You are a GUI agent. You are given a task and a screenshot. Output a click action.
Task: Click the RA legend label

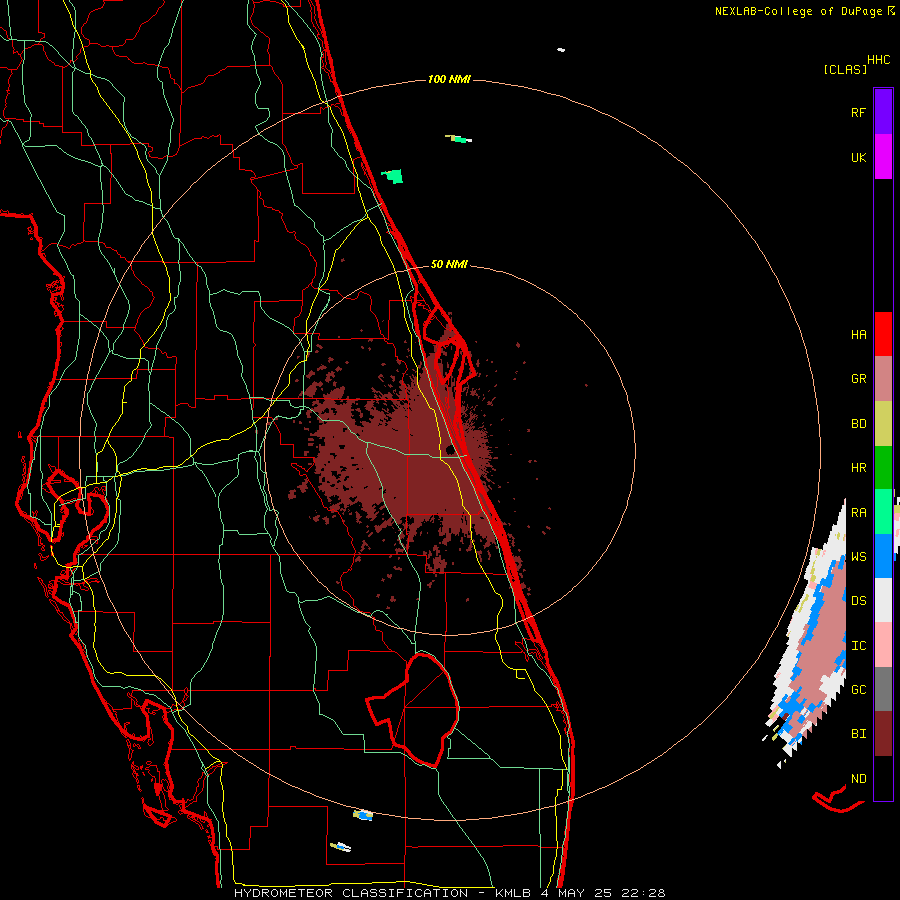[858, 512]
